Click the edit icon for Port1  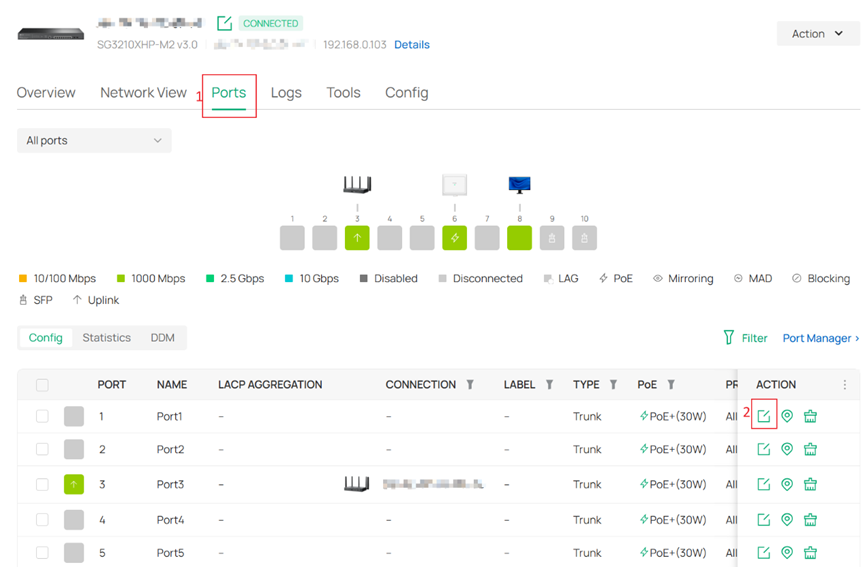click(x=764, y=416)
